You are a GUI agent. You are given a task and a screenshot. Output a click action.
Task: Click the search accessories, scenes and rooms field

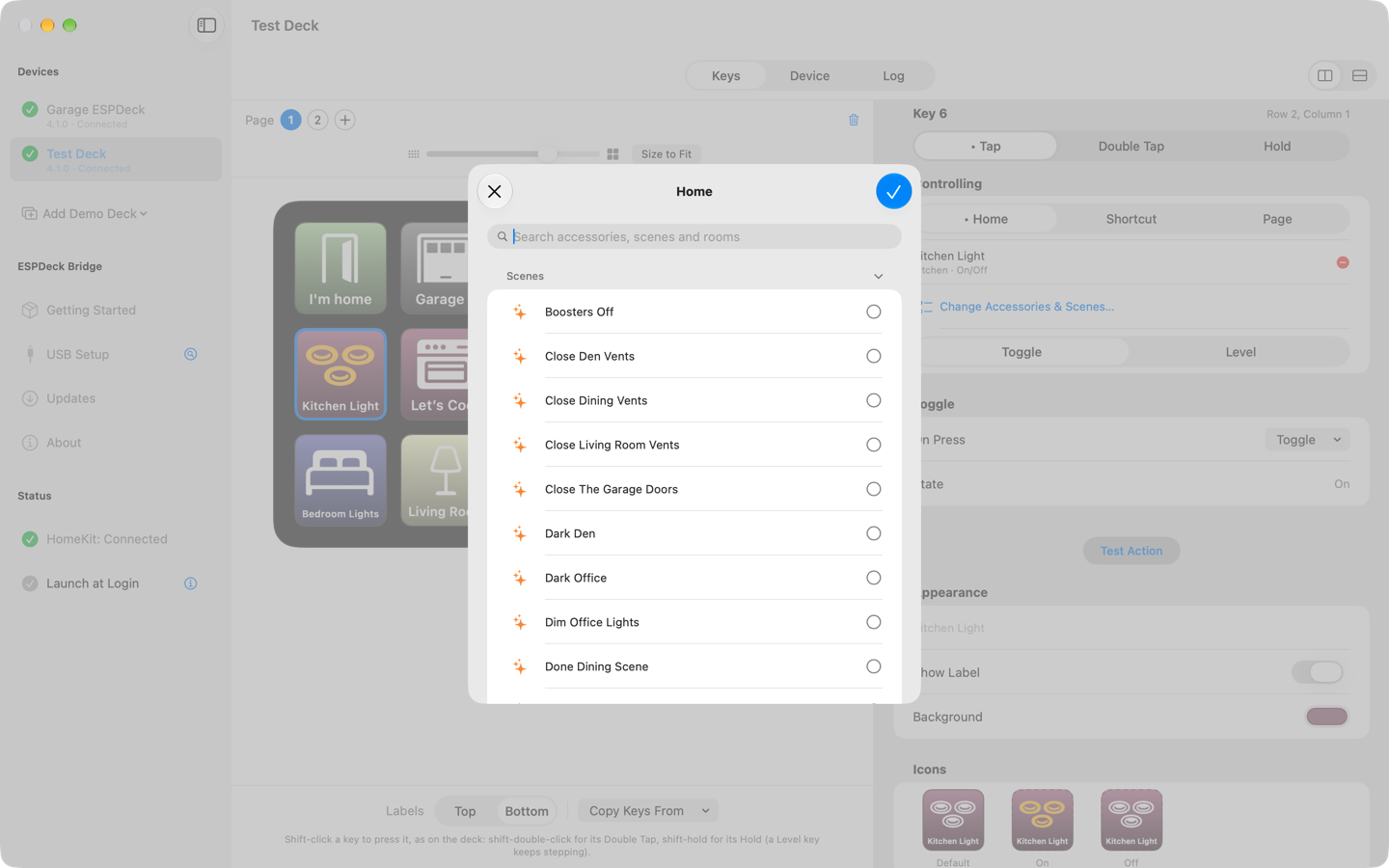[694, 236]
